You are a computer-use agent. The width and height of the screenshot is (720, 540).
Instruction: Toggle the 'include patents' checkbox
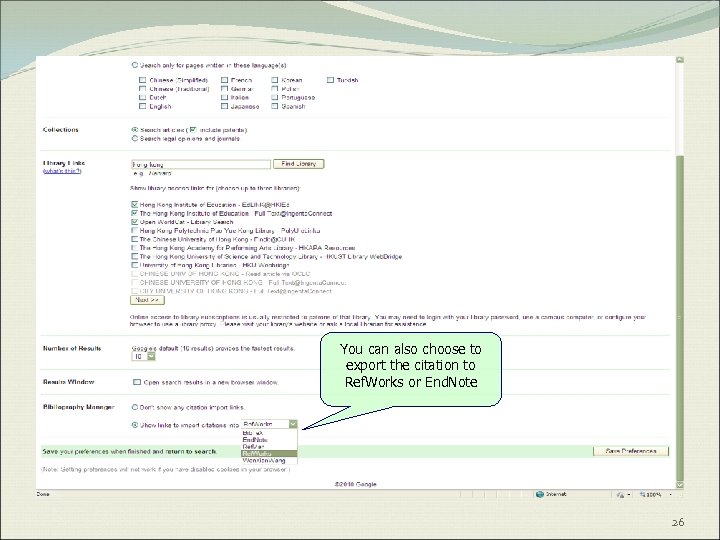coord(193,130)
